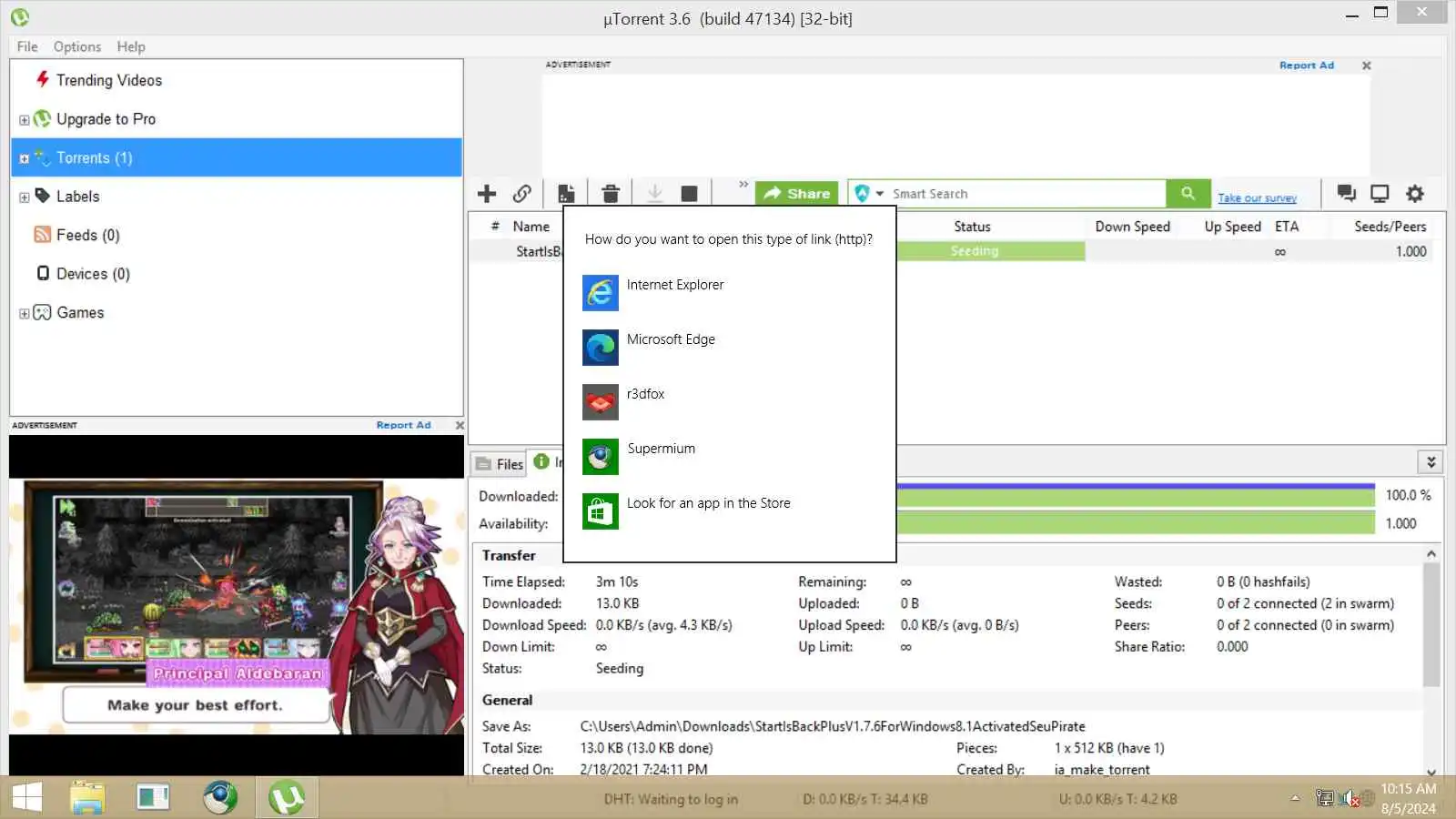Image resolution: width=1456 pixels, height=819 pixels.
Task: Click the Upgrade to Pro µTorrent icon
Action: 42,118
